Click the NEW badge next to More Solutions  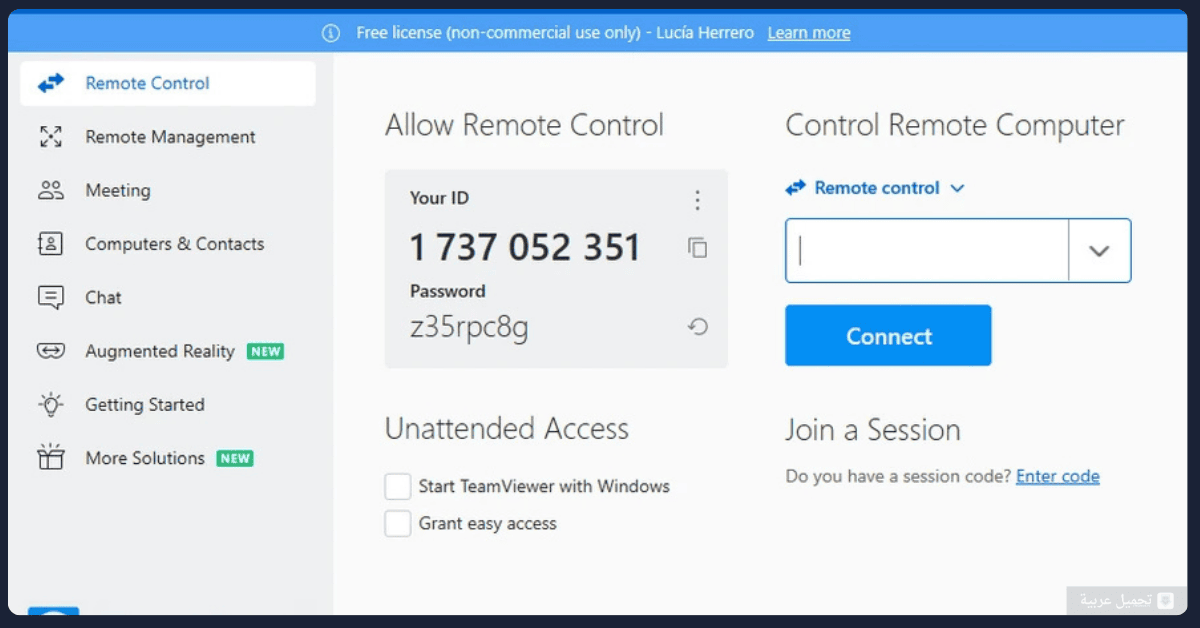tap(235, 458)
